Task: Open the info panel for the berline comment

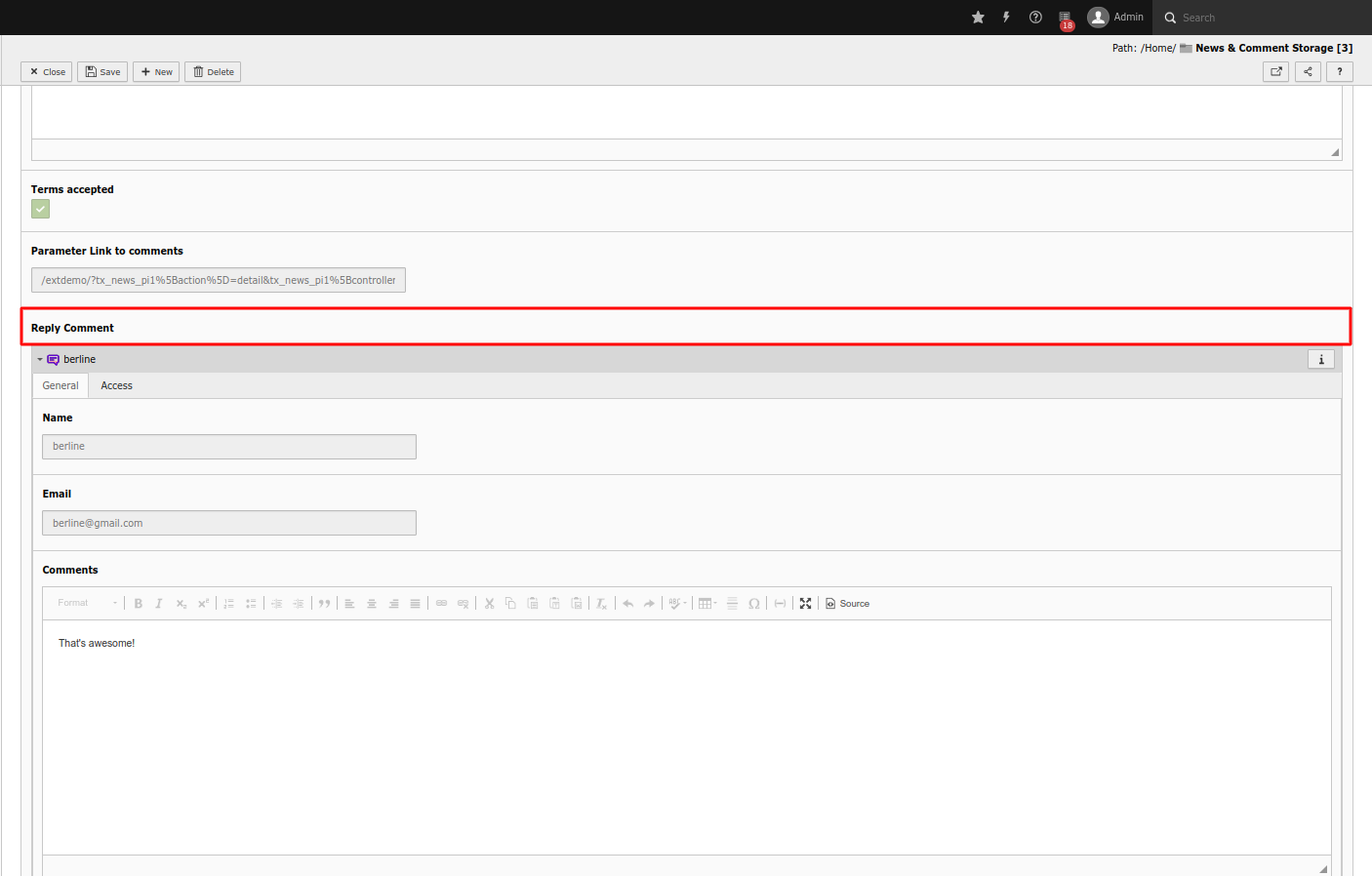Action: [x=1321, y=359]
